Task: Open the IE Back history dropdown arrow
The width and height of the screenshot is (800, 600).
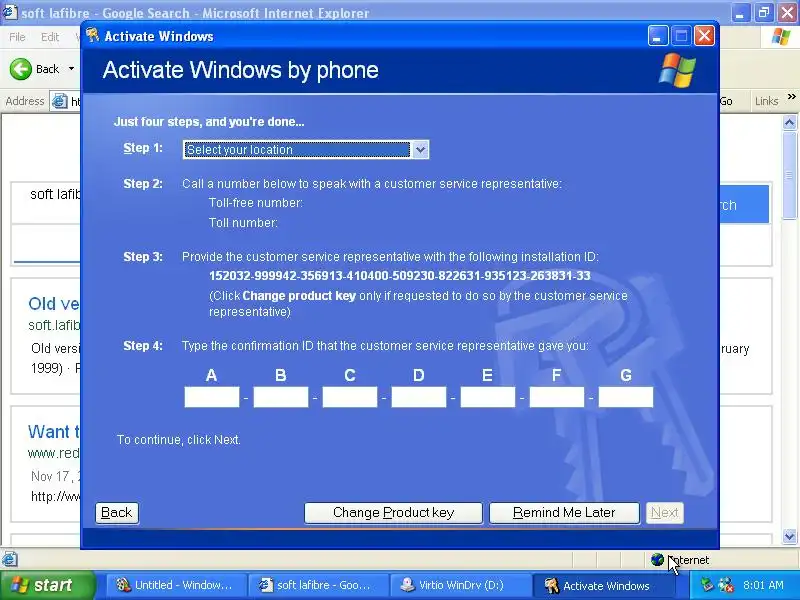Action: click(x=71, y=69)
